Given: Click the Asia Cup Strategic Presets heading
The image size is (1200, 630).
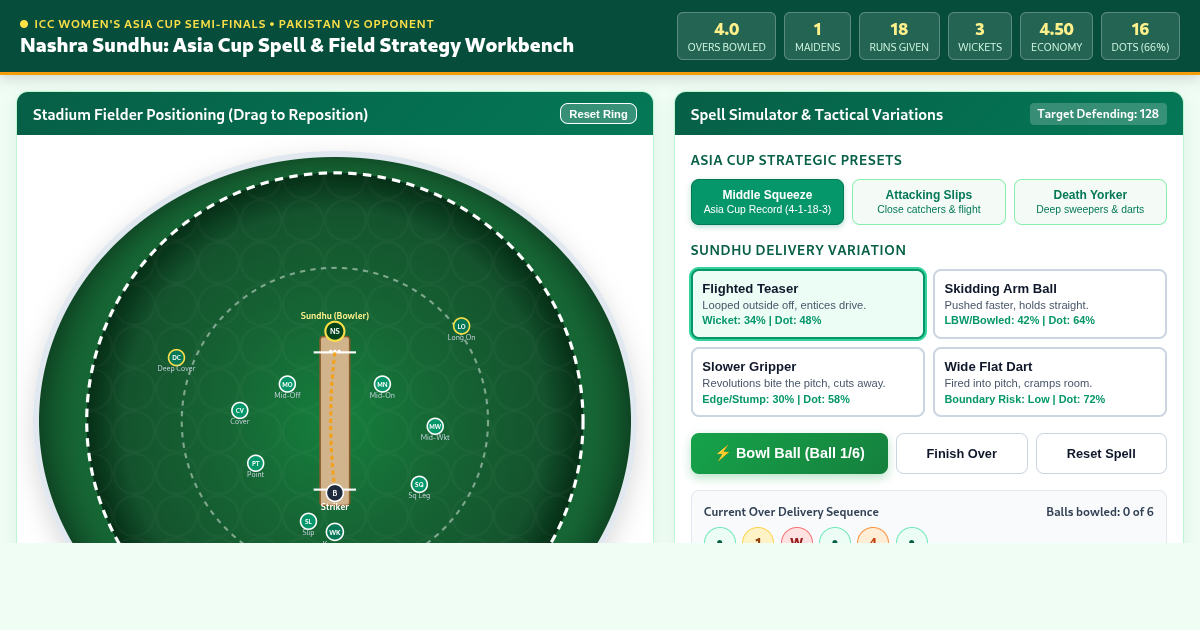Looking at the screenshot, I should pyautogui.click(x=796, y=160).
